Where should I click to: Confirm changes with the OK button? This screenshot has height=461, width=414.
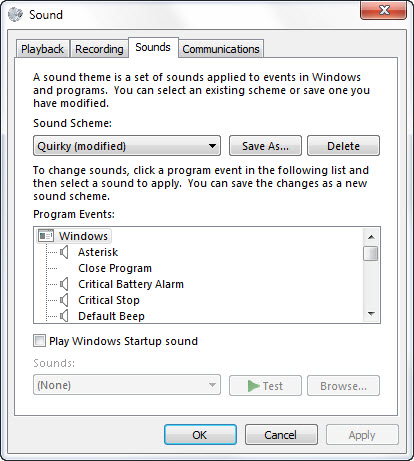pos(200,435)
